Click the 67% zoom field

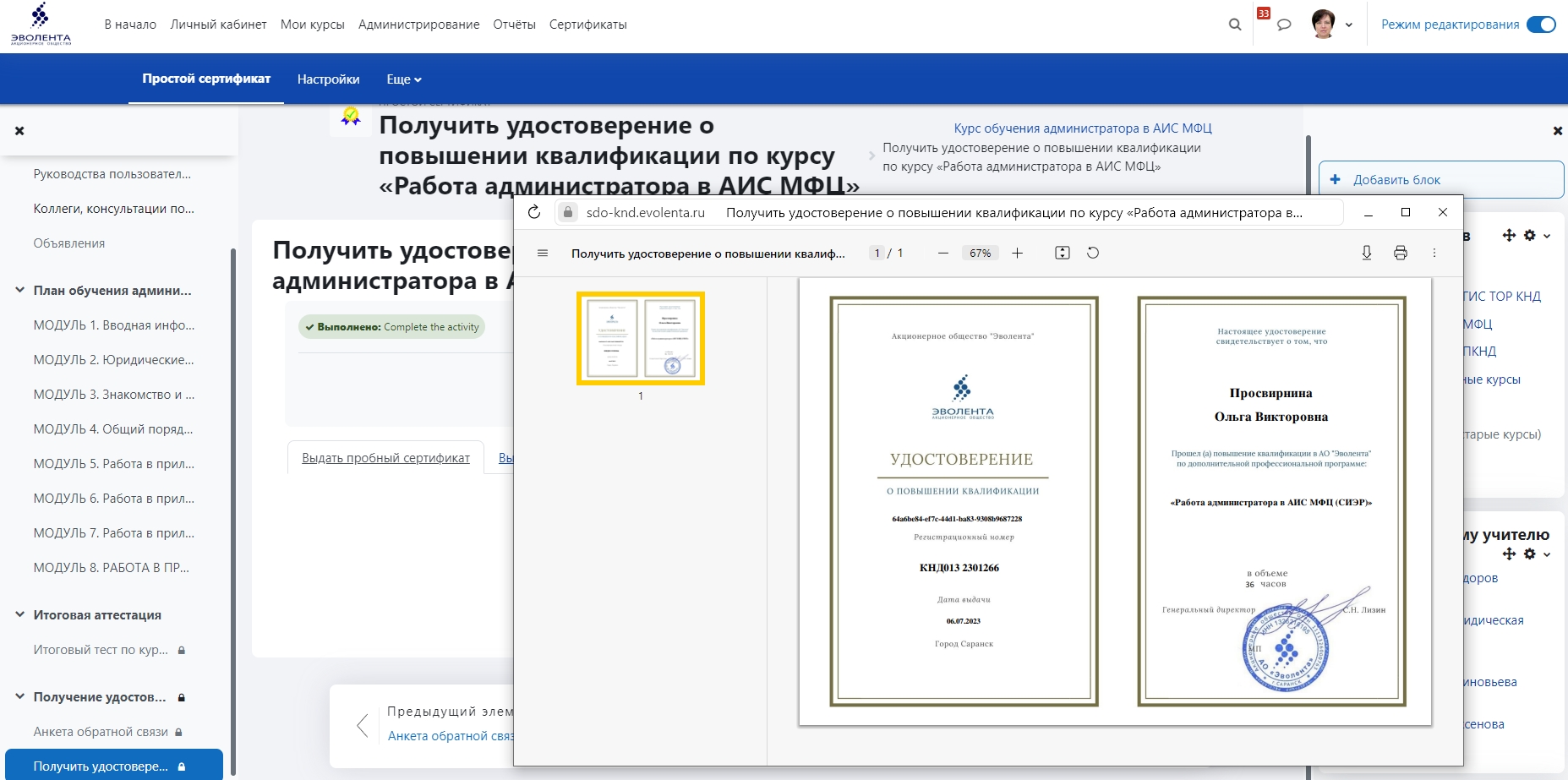pyautogui.click(x=981, y=254)
